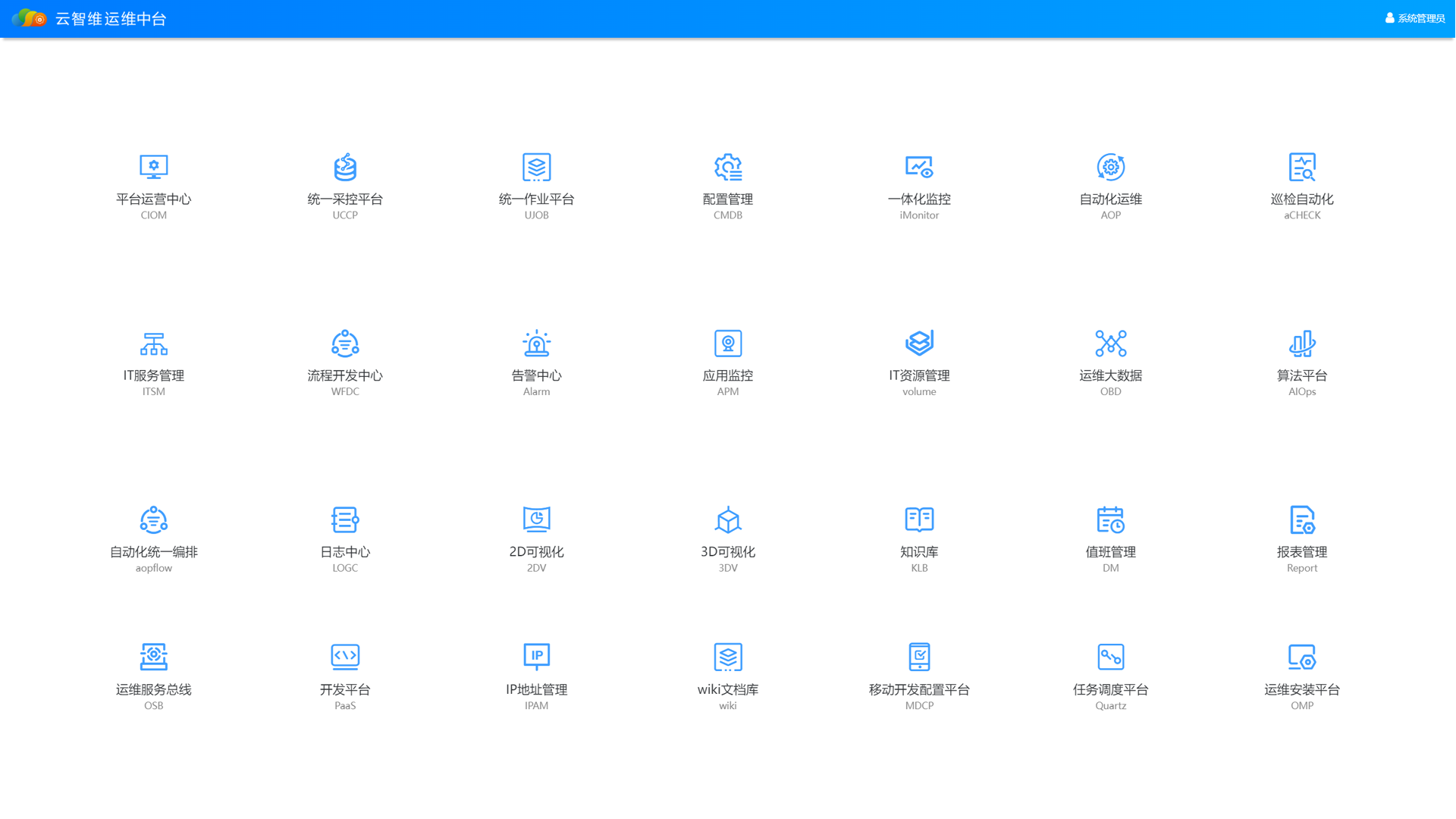Launch the 流程开发中心 WFDC icon
The width and height of the screenshot is (1456, 819).
(345, 344)
